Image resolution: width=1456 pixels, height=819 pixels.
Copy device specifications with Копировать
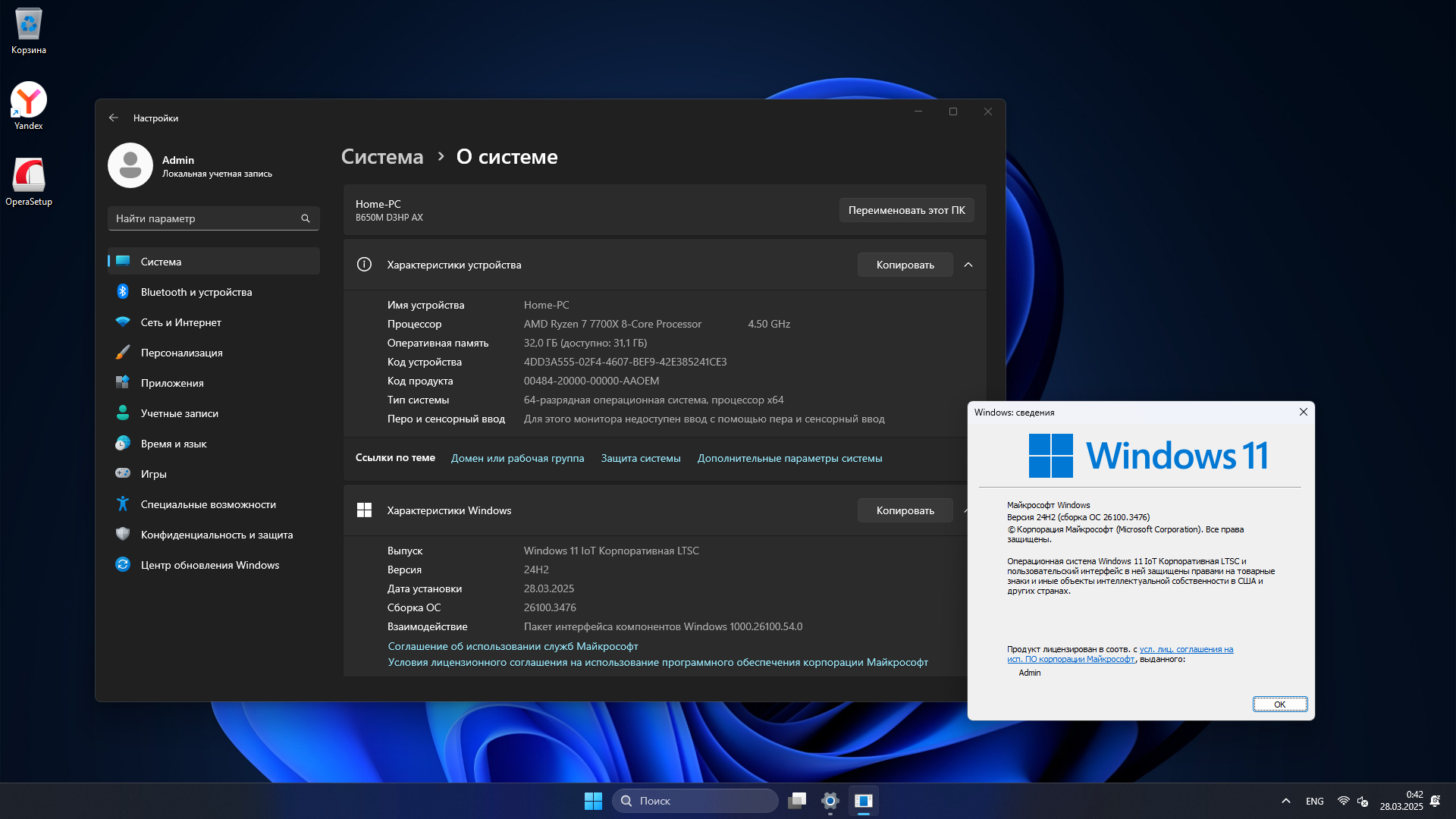[x=905, y=265]
